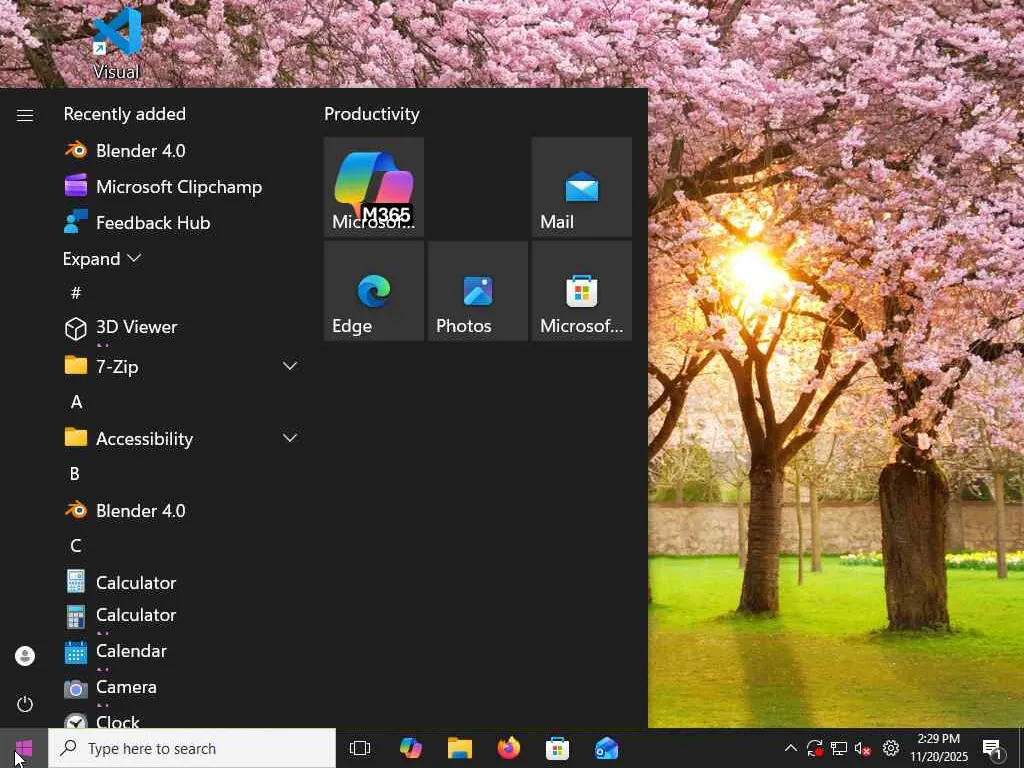The image size is (1024, 768).
Task: Open the network tray icon
Action: 839,748
